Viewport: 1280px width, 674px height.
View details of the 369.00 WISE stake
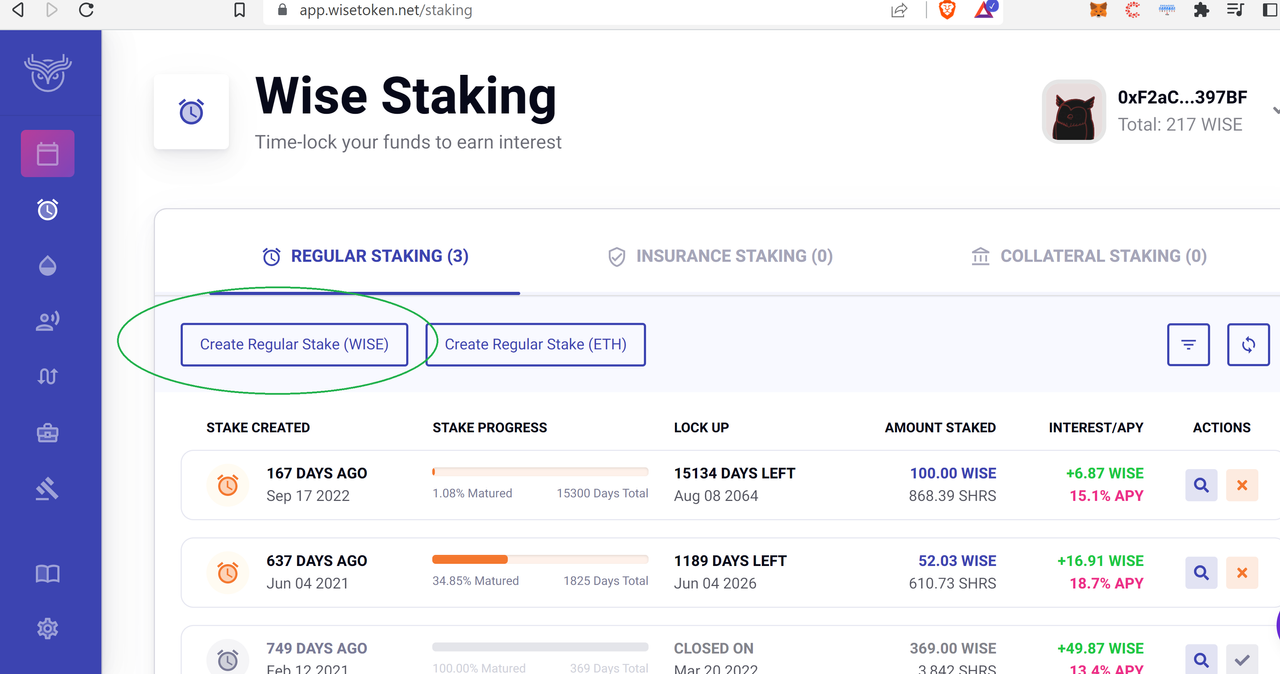click(x=1201, y=660)
